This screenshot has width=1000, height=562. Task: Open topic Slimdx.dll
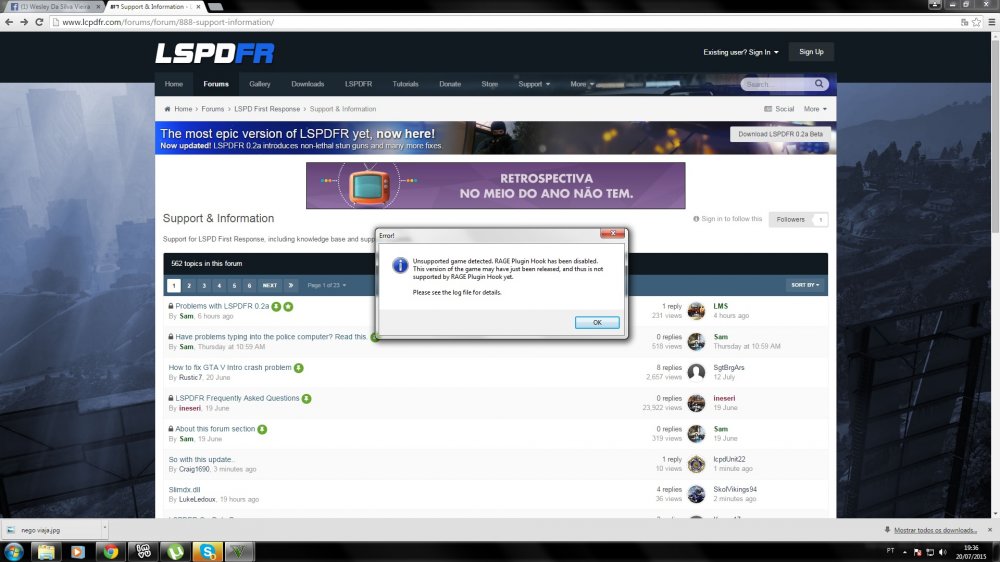(184, 490)
